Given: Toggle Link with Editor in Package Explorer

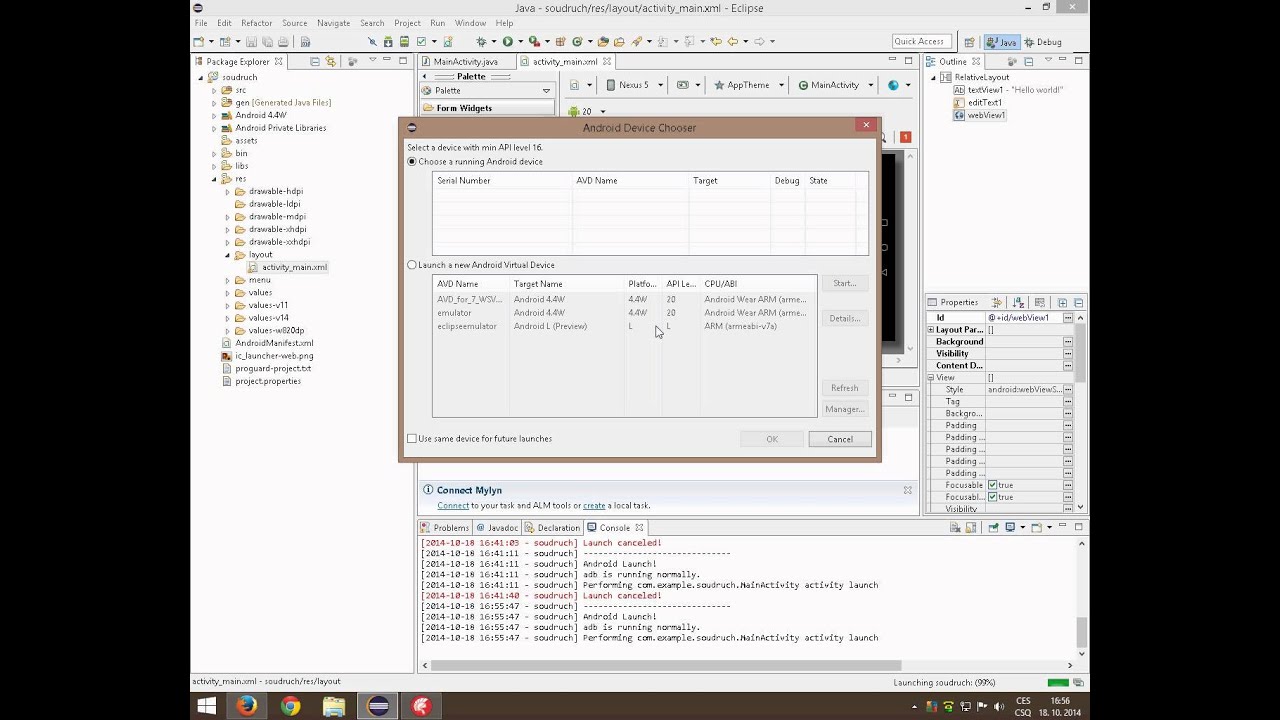Looking at the screenshot, I should pos(331,62).
